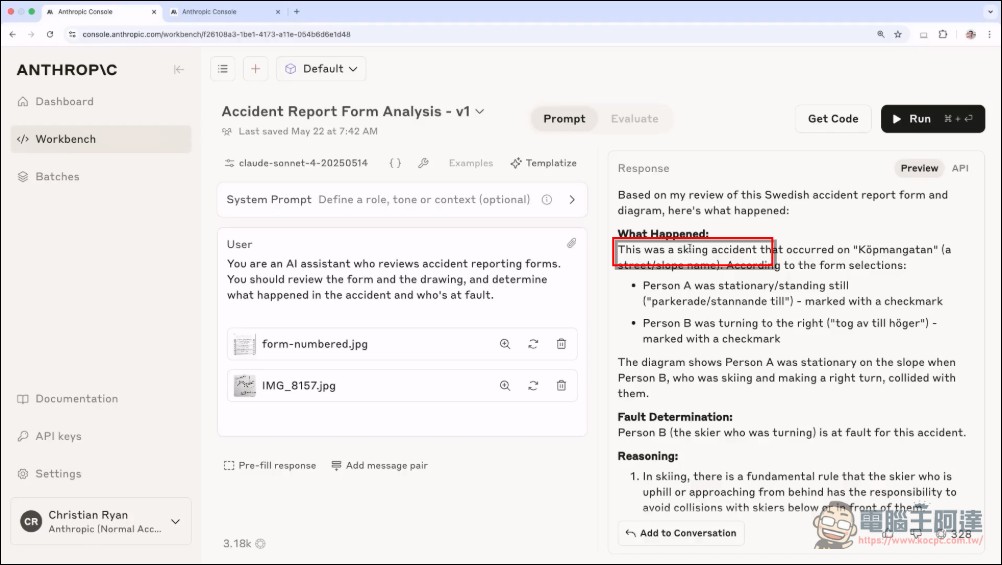Switch response view to API
This screenshot has height=565, width=1002.
pos(960,168)
